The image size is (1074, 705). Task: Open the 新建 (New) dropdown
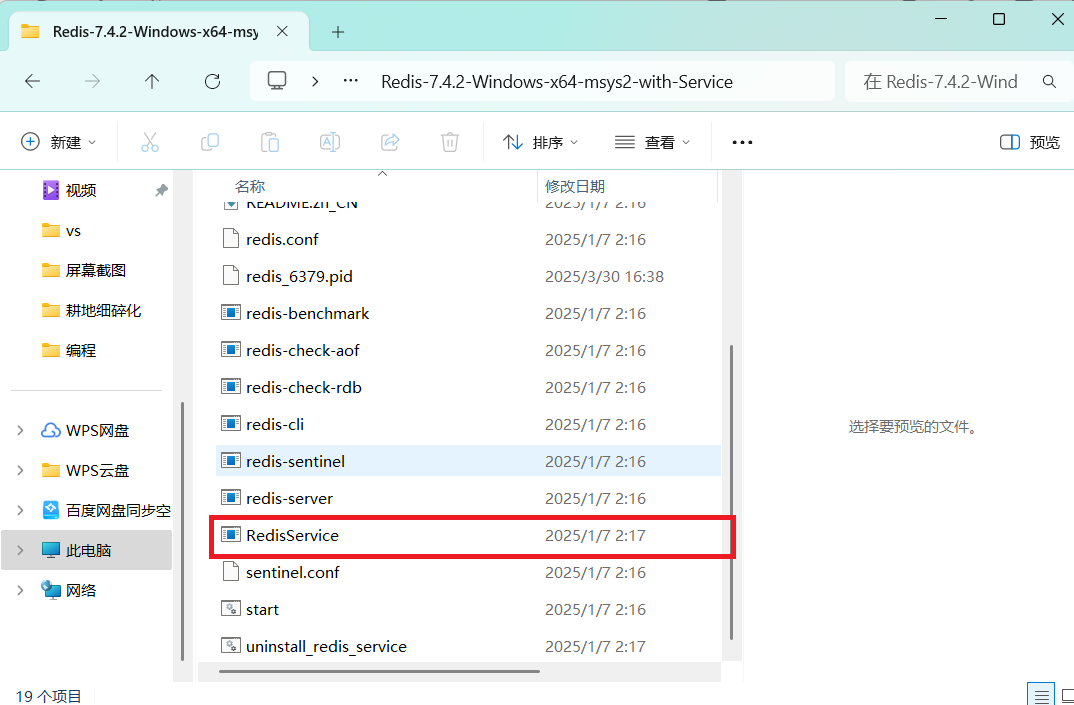(x=58, y=142)
